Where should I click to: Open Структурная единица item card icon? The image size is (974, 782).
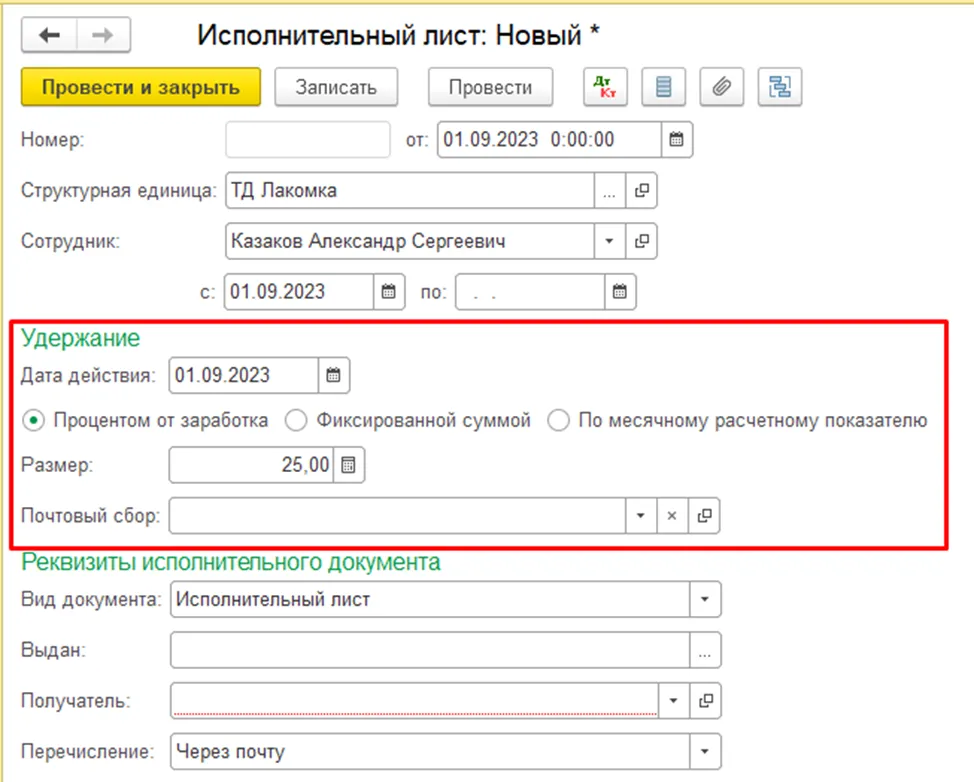(x=642, y=190)
